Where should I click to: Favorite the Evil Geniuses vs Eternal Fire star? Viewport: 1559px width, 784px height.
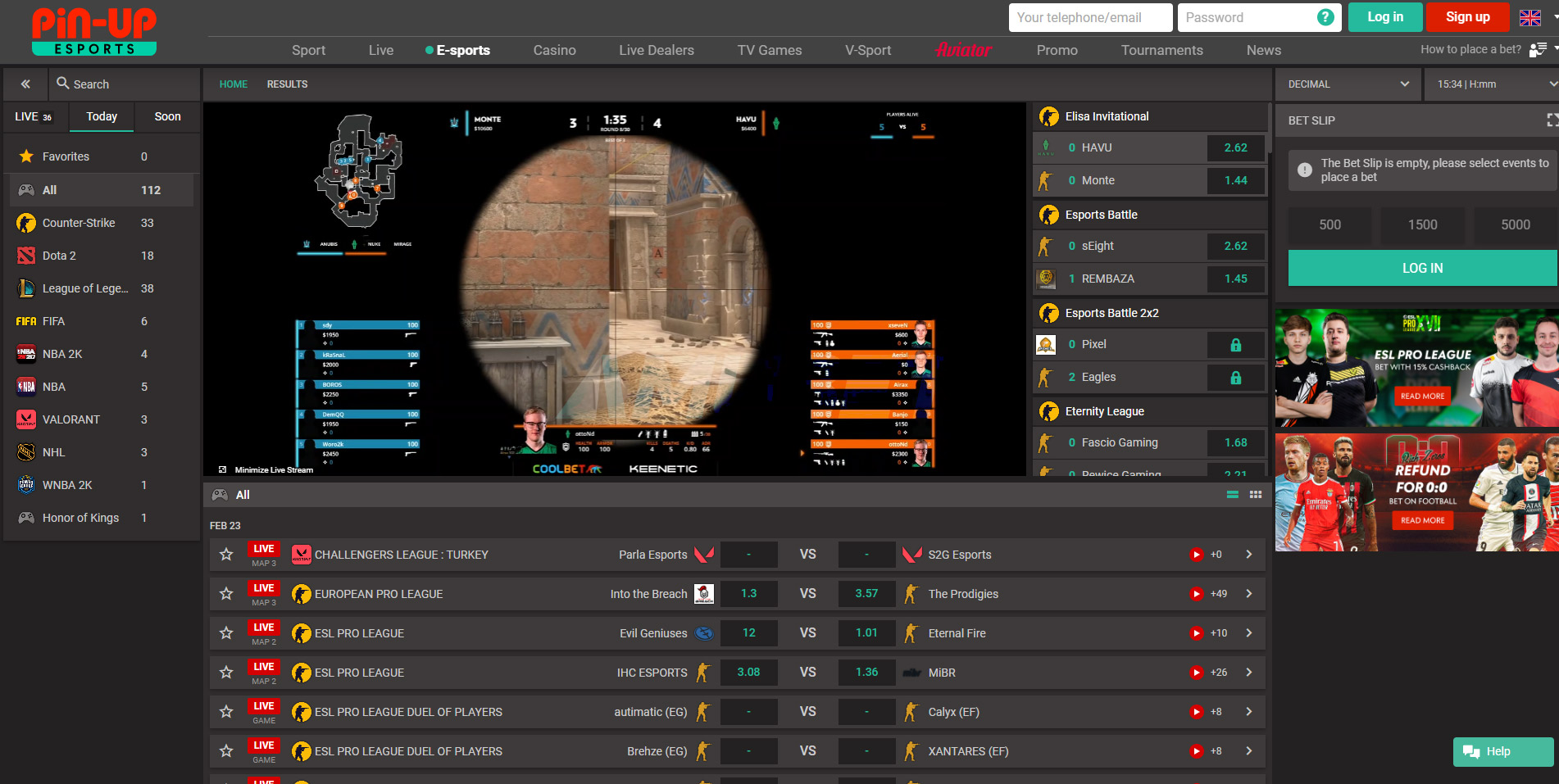click(x=226, y=633)
